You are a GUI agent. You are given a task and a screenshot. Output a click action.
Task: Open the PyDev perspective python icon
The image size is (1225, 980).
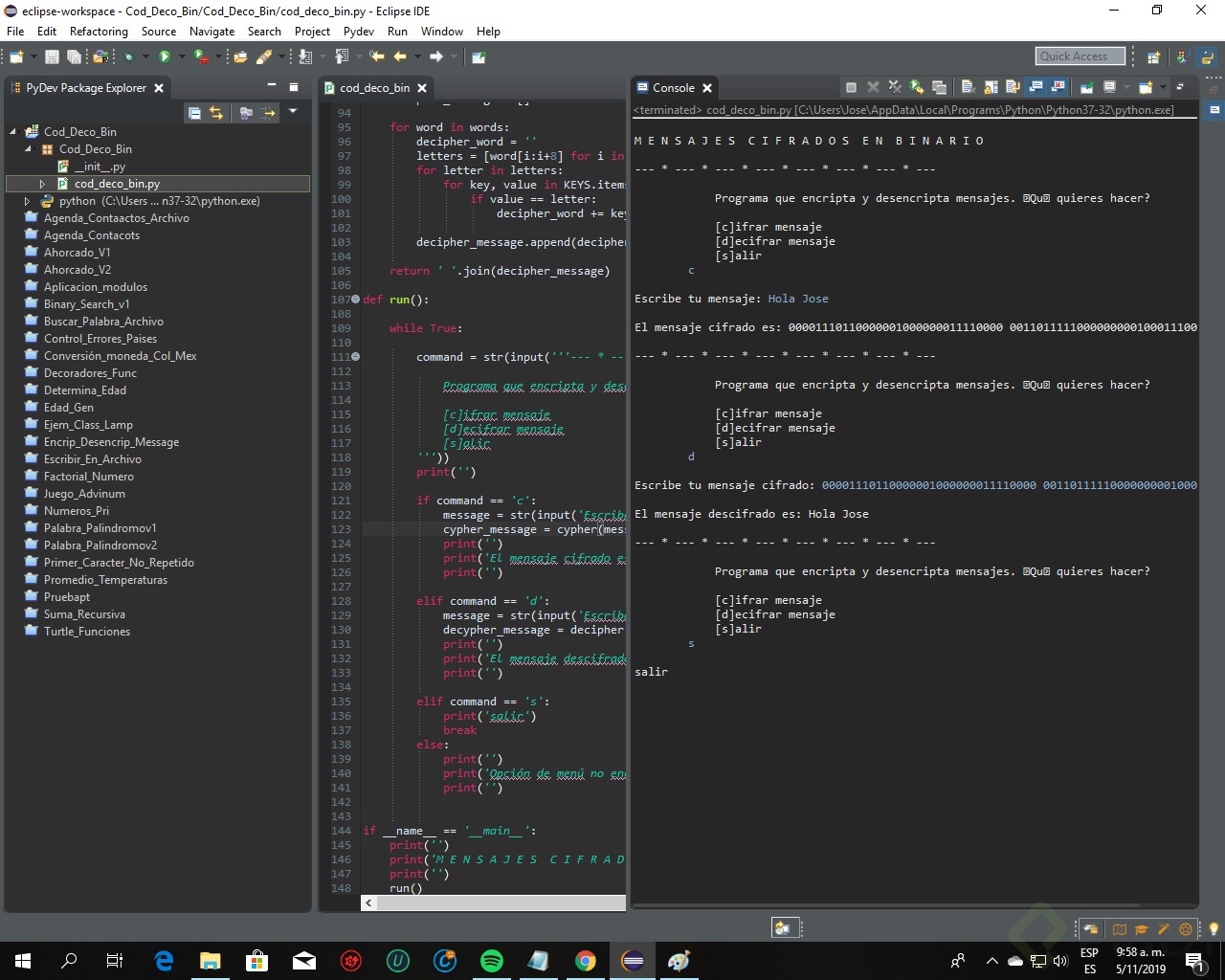click(x=1208, y=57)
